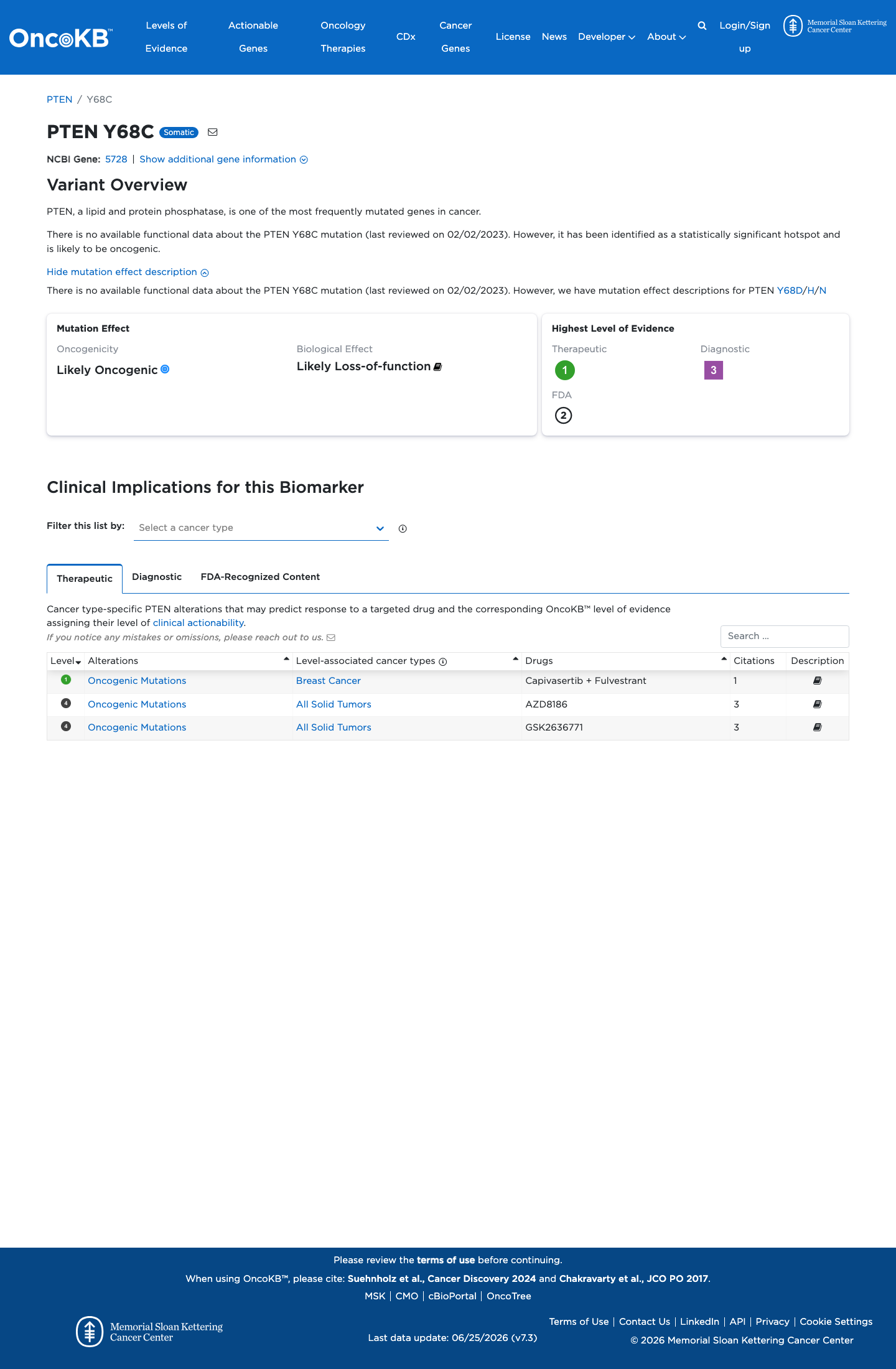896x1369 pixels.
Task: Click the table Search input field
Action: pos(785,637)
